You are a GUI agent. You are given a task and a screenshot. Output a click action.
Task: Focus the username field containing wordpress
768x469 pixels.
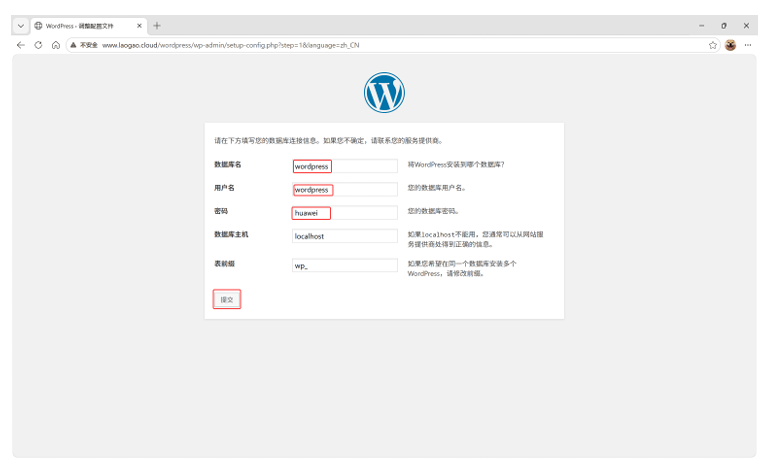pyautogui.click(x=345, y=189)
